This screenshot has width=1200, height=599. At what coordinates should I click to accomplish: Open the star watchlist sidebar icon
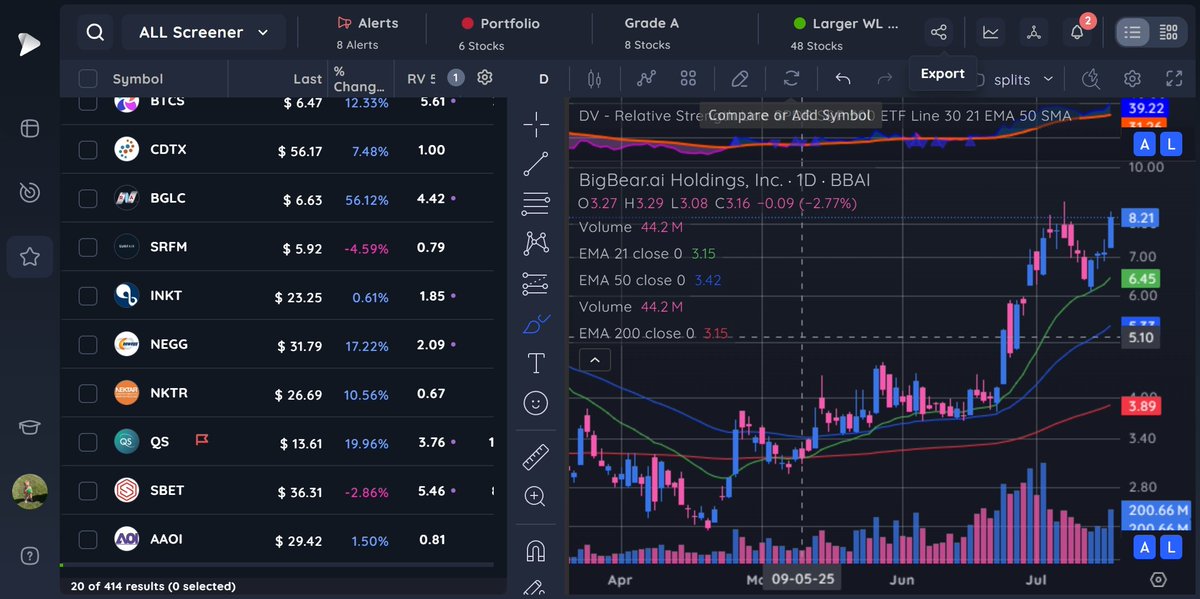30,257
